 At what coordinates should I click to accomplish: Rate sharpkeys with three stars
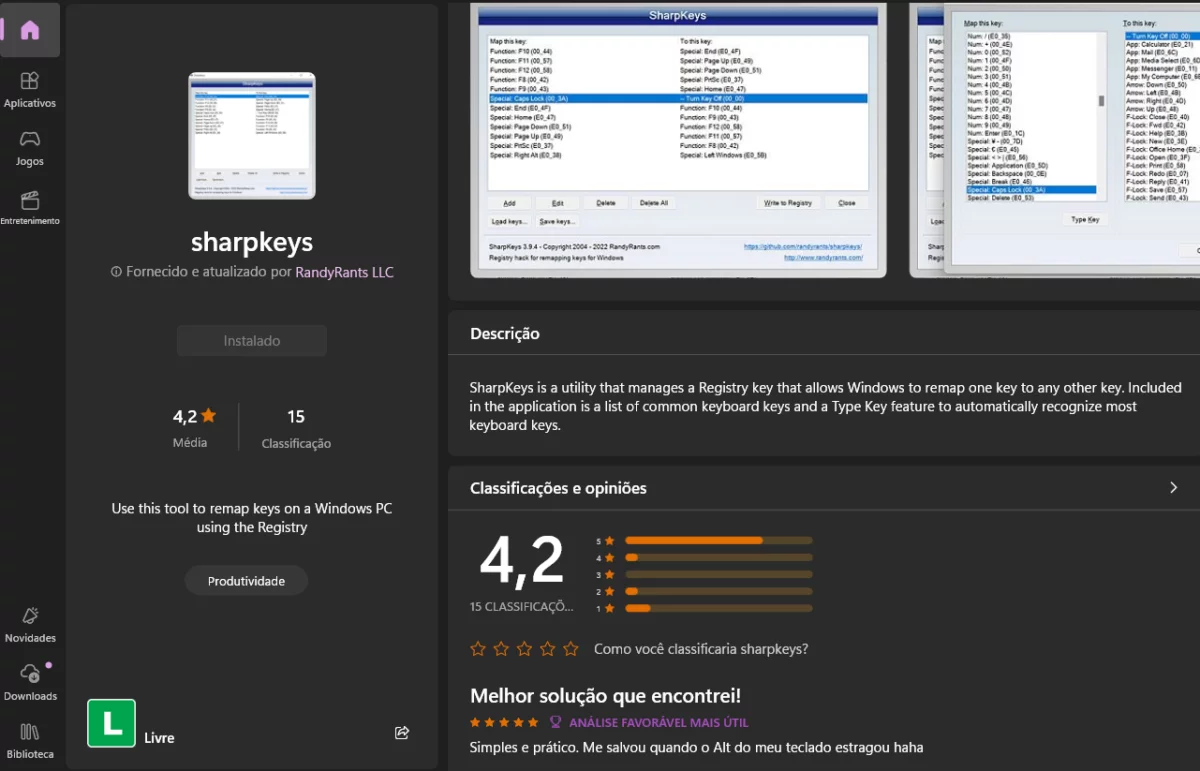pos(524,649)
